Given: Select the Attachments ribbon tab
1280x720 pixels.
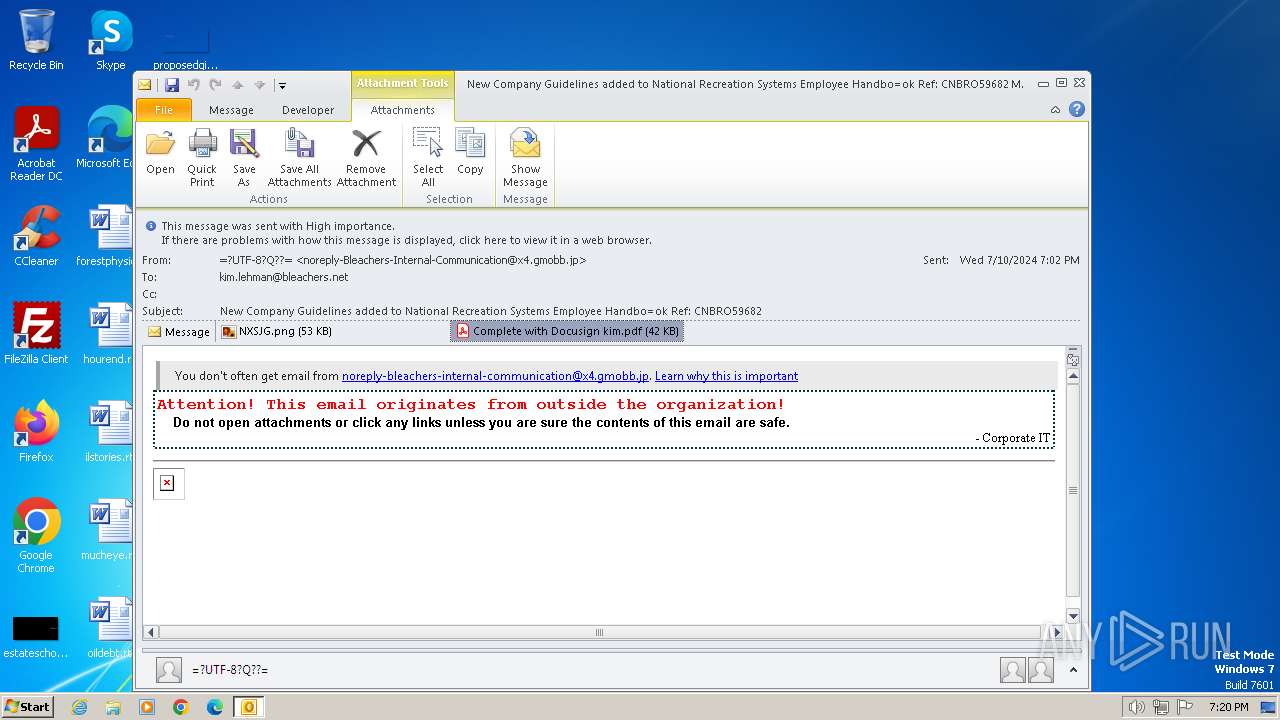Looking at the screenshot, I should pos(402,110).
